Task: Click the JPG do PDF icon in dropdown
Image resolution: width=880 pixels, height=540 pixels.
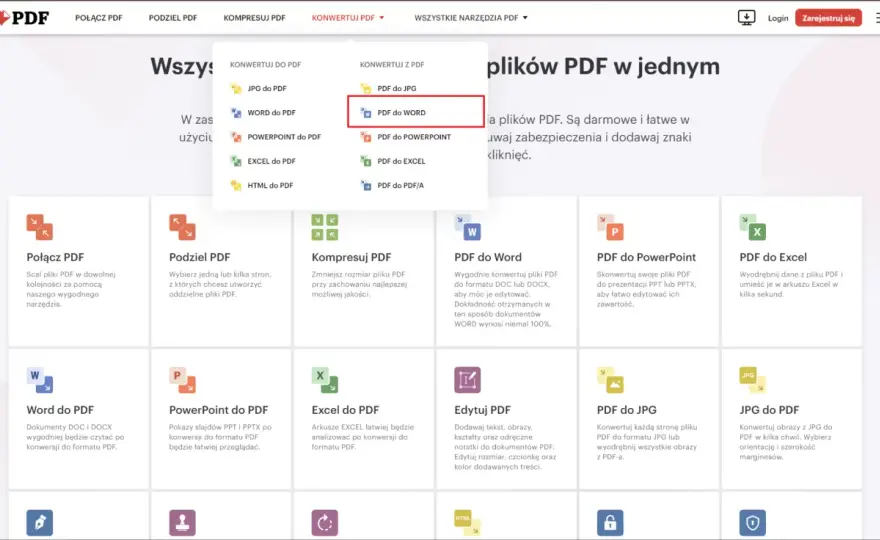Action: coord(236,88)
